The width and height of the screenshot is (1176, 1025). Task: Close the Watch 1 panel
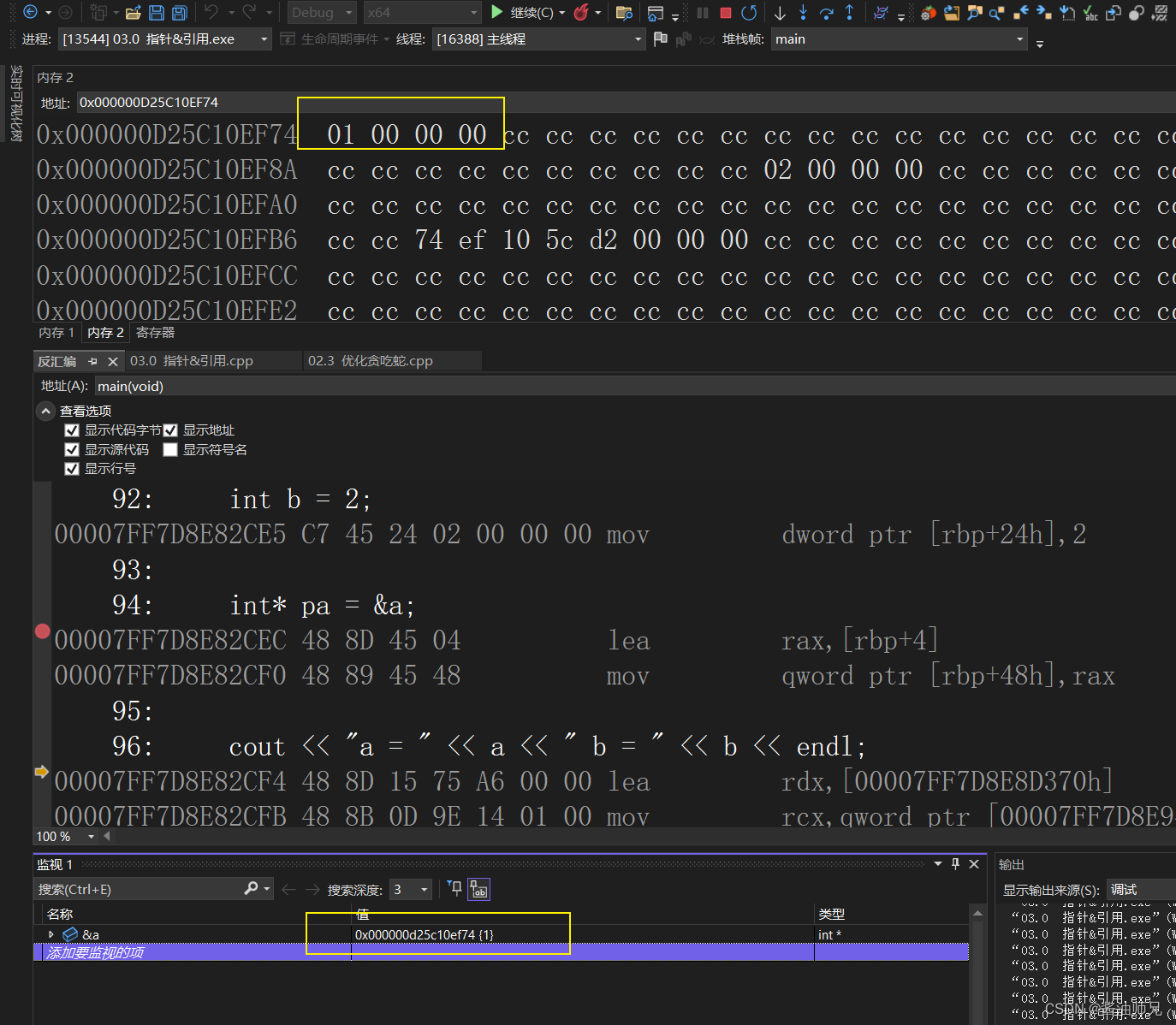pos(974,864)
